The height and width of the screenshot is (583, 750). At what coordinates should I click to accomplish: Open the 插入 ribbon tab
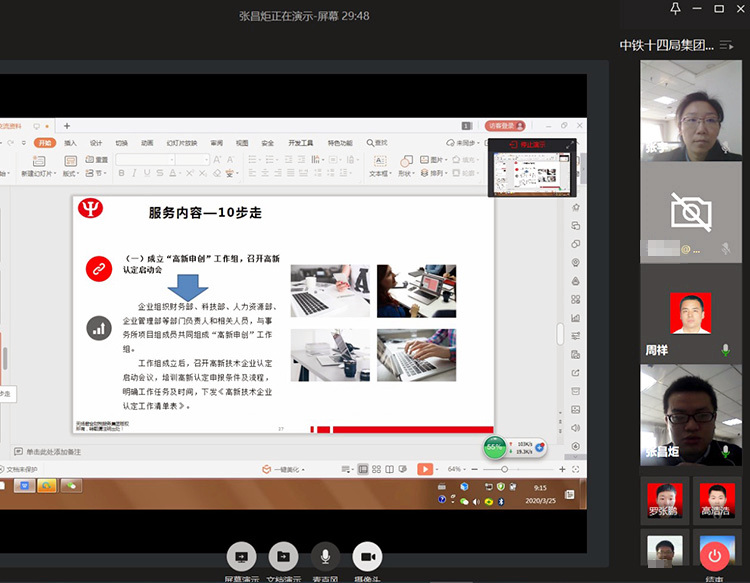(x=70, y=143)
